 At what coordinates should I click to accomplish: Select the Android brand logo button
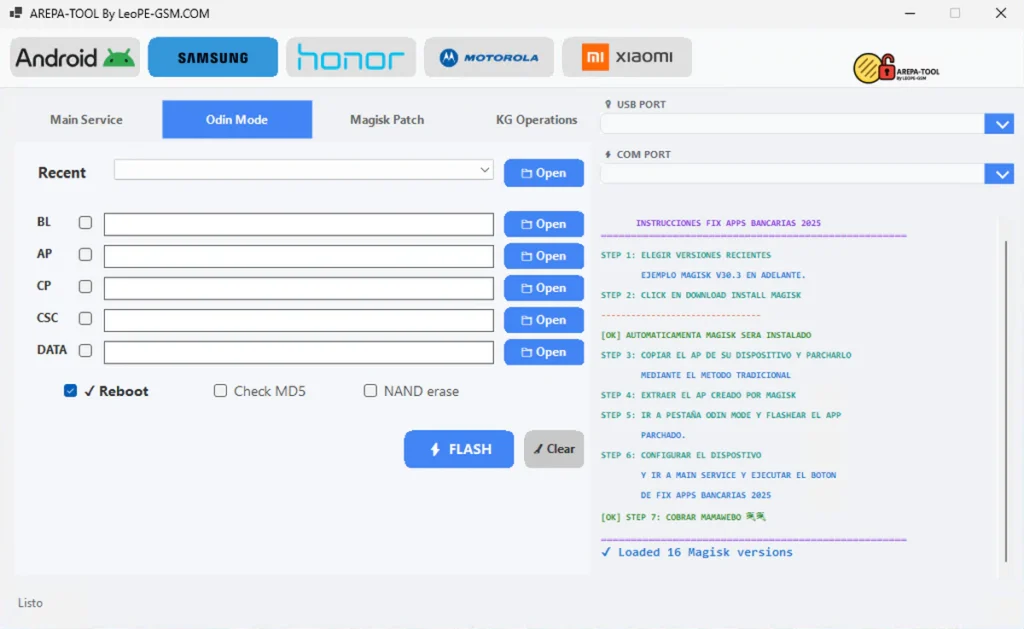pyautogui.click(x=75, y=58)
